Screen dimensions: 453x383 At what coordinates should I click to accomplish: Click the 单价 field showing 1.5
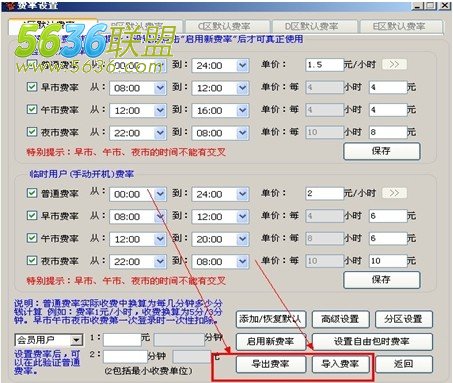(x=324, y=65)
